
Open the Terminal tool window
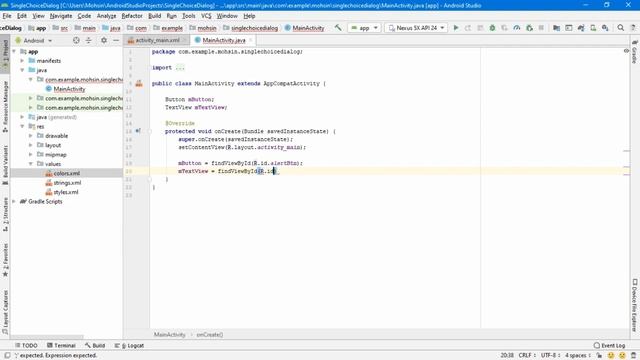(x=61, y=345)
